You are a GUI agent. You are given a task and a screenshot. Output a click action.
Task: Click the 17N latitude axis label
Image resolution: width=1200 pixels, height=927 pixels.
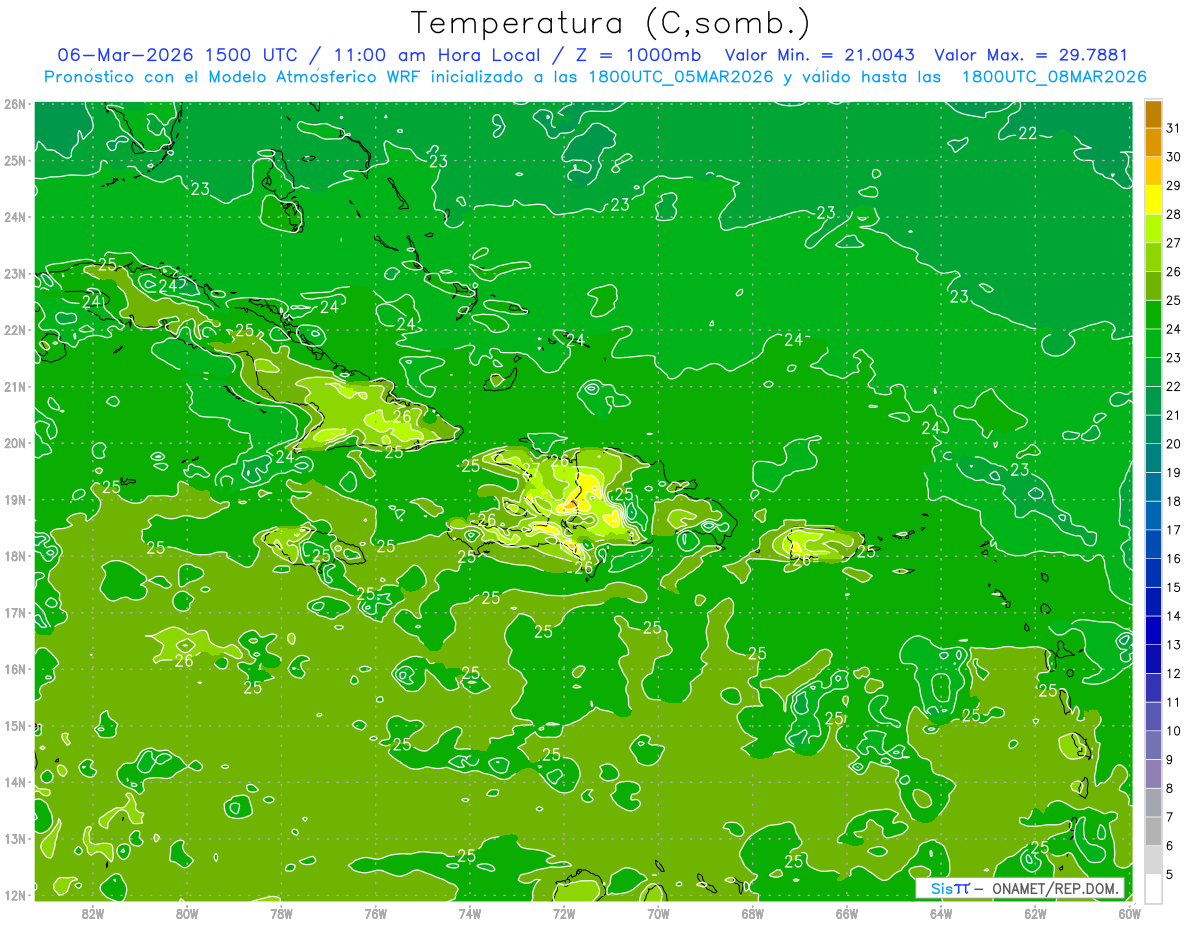(15, 612)
